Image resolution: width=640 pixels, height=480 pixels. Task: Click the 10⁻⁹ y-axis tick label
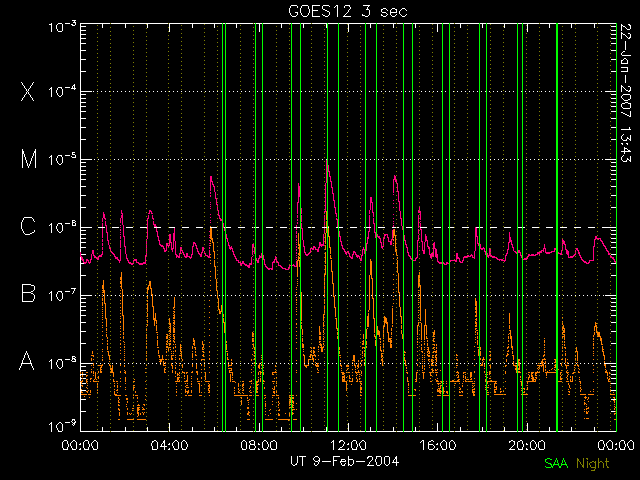point(62,426)
